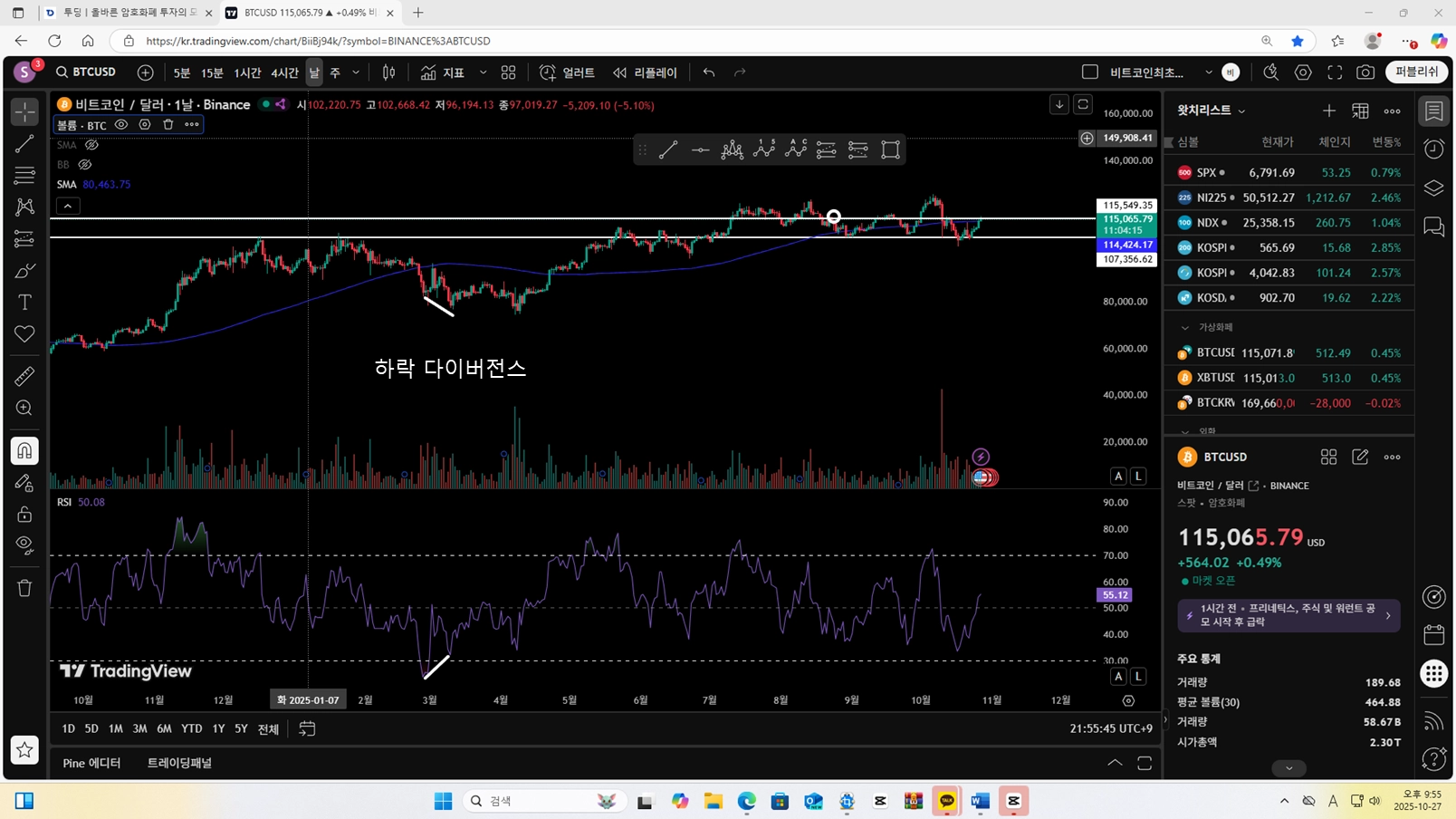Click the white circle marker on the chart
Image resolution: width=1456 pixels, height=819 pixels.
click(x=833, y=217)
